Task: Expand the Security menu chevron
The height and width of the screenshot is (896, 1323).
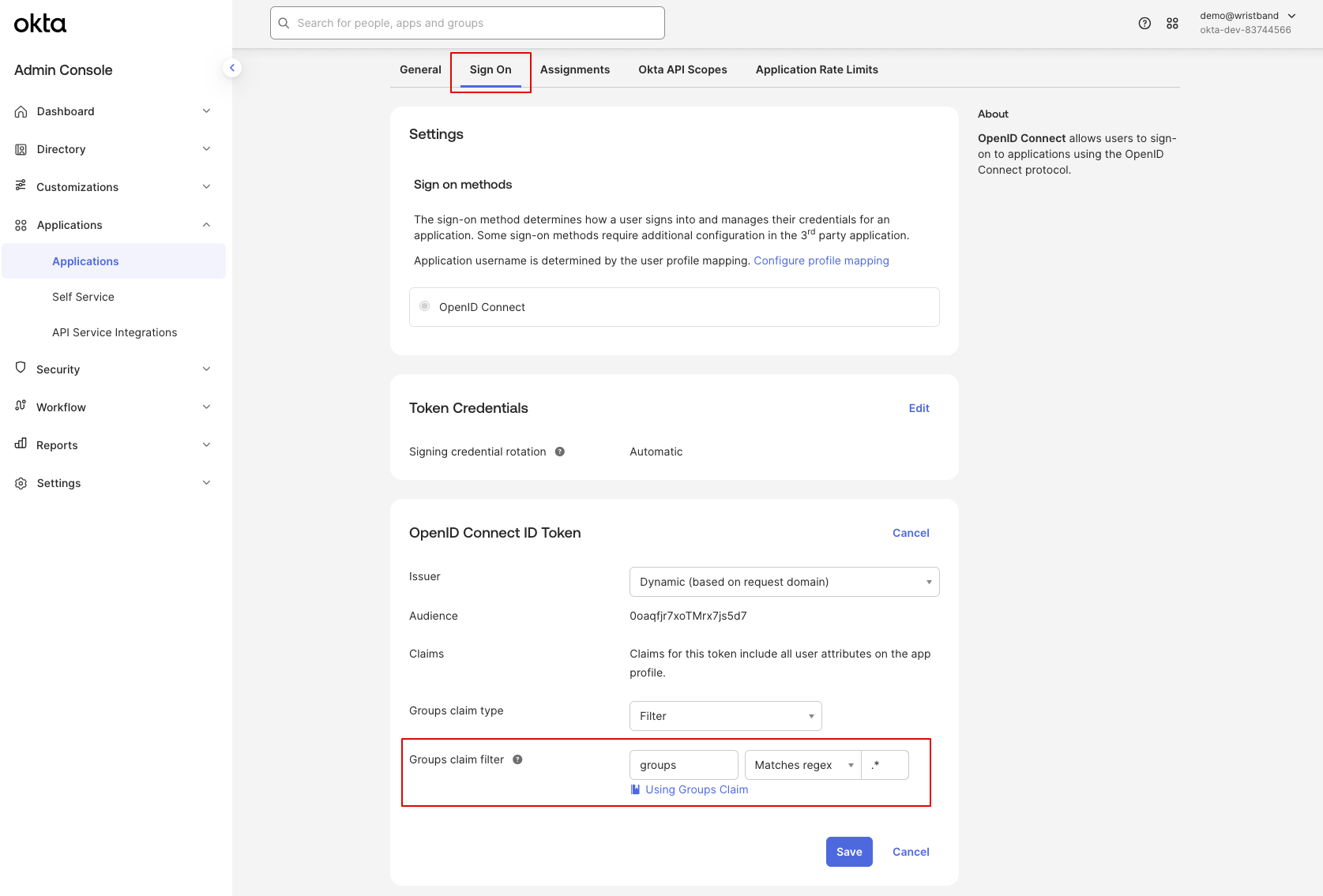Action: 206,369
